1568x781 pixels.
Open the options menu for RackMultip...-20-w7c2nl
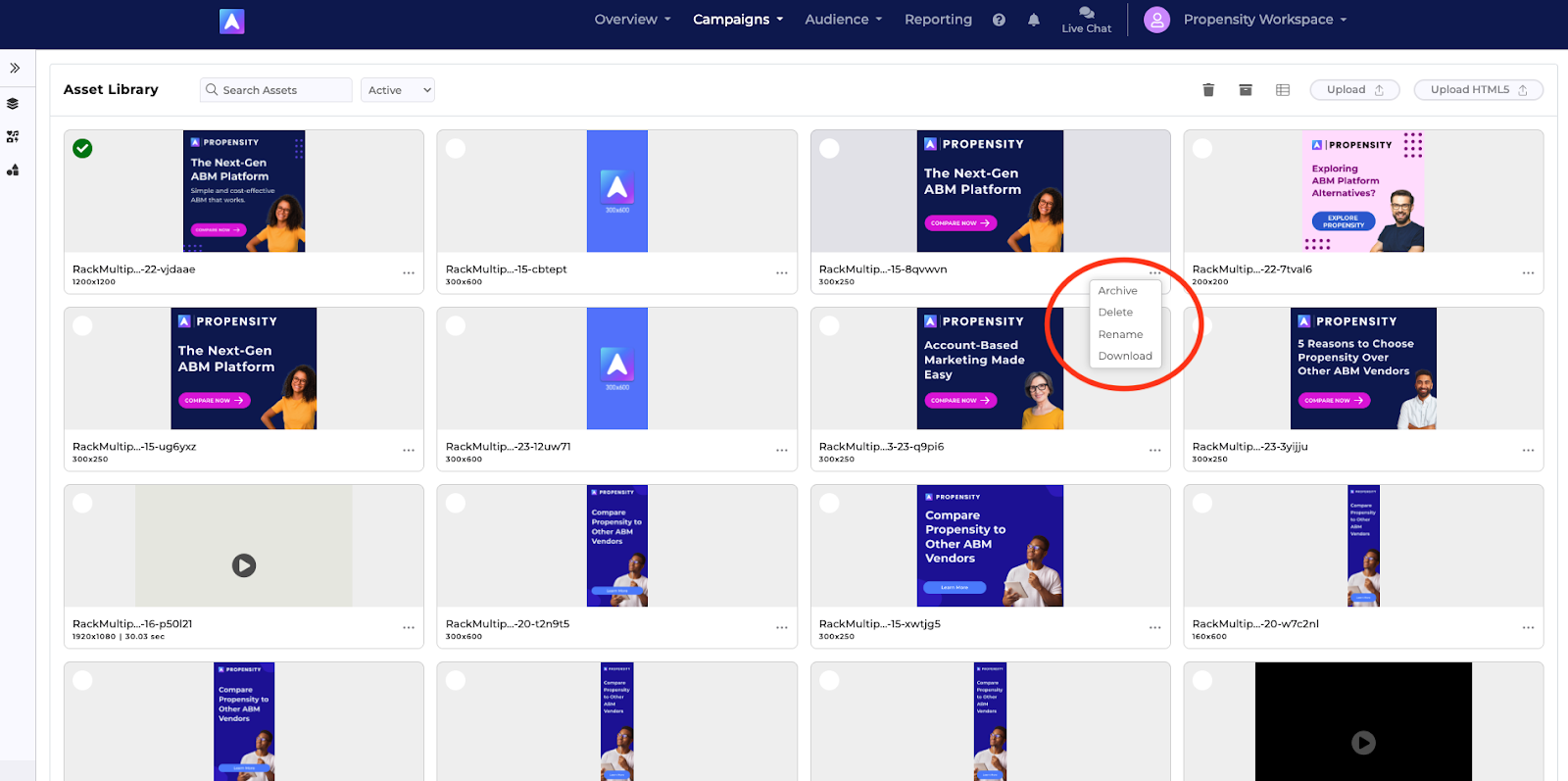coord(1528,628)
